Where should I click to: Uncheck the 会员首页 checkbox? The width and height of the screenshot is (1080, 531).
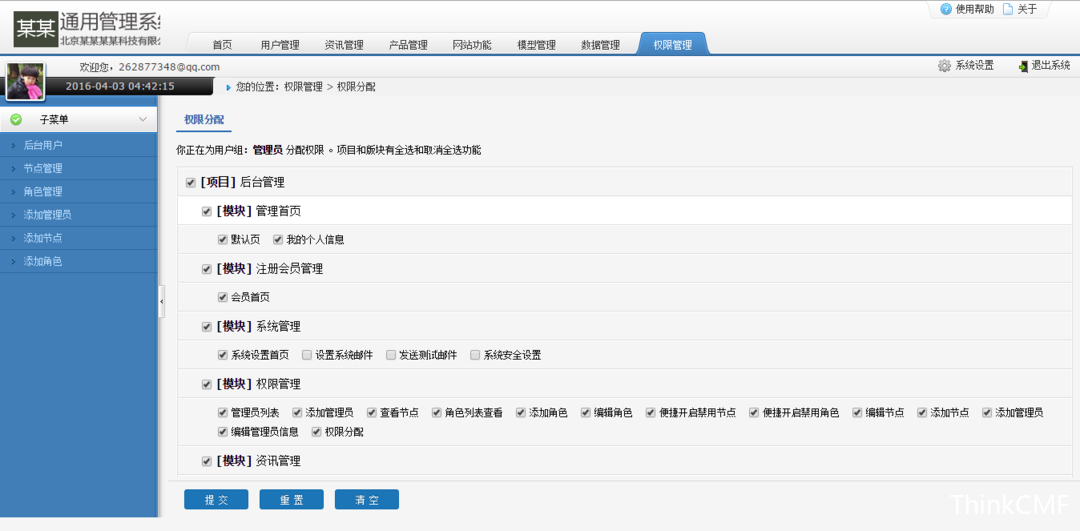(x=222, y=298)
